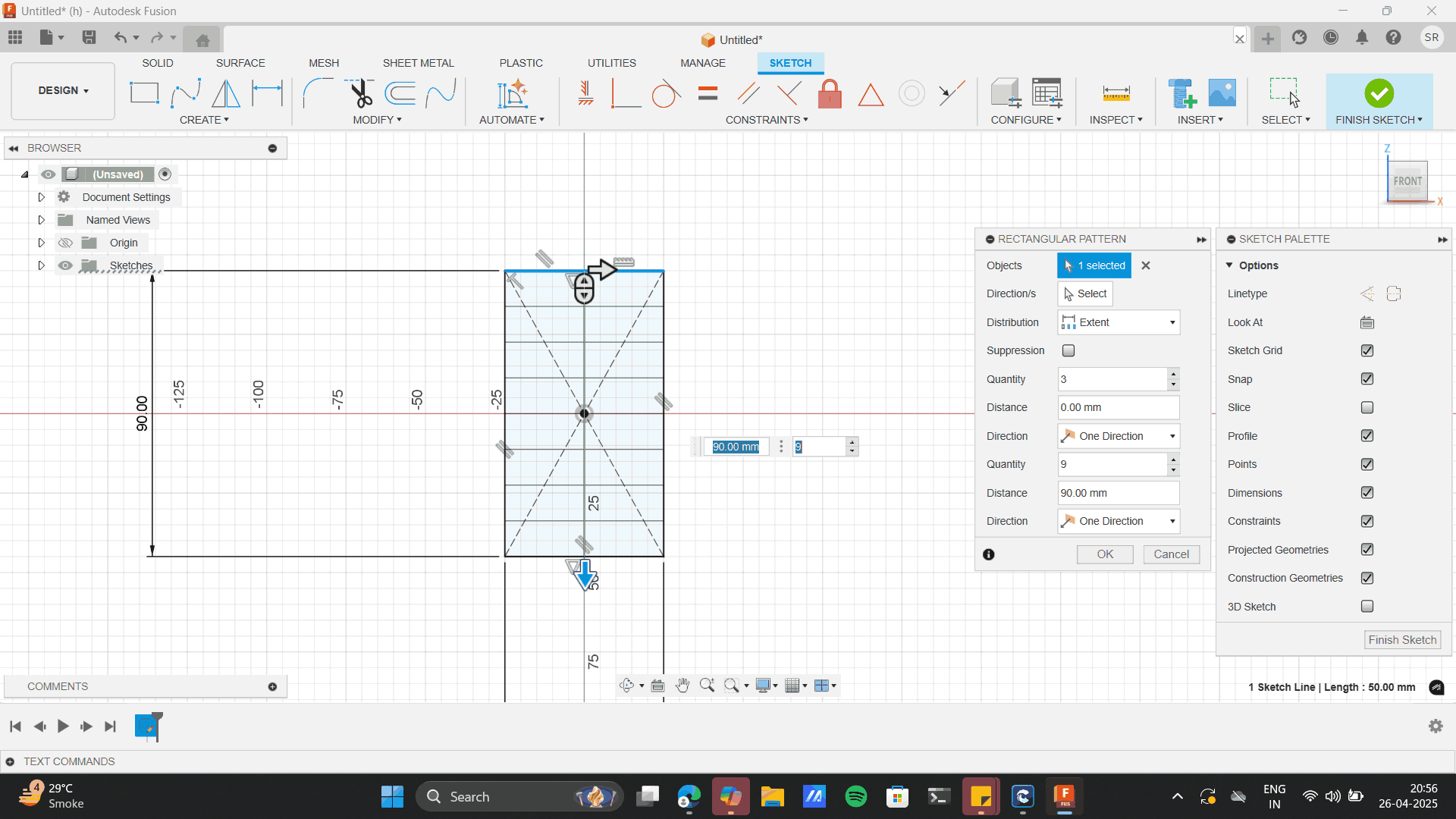Choose the Fit Point Spline tool
The width and height of the screenshot is (1456, 819).
(186, 93)
